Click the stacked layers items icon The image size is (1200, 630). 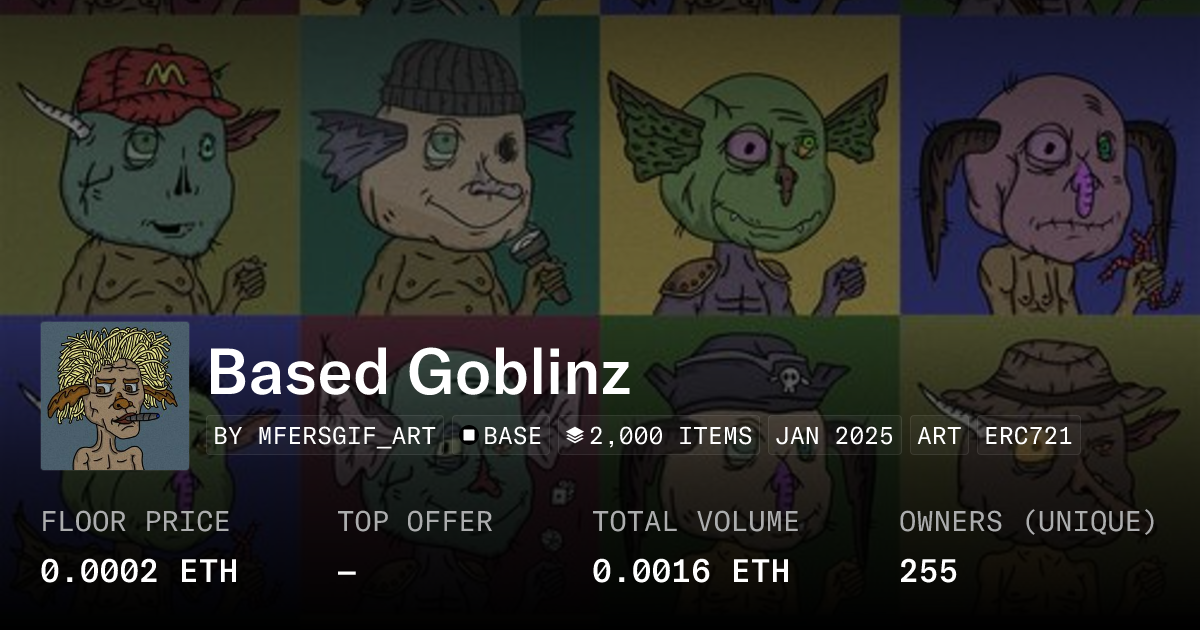[x=574, y=436]
